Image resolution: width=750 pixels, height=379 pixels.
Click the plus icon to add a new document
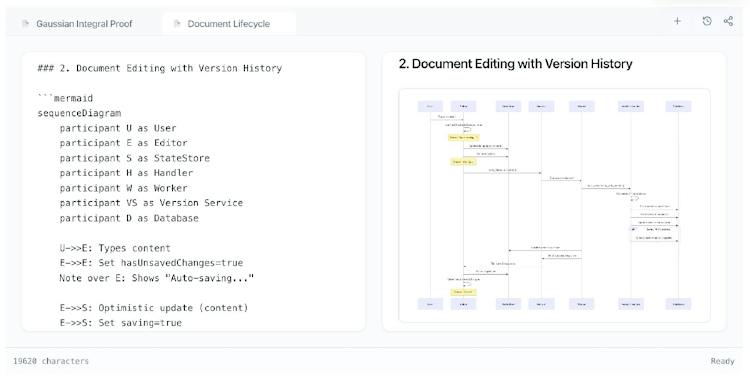[x=677, y=21]
